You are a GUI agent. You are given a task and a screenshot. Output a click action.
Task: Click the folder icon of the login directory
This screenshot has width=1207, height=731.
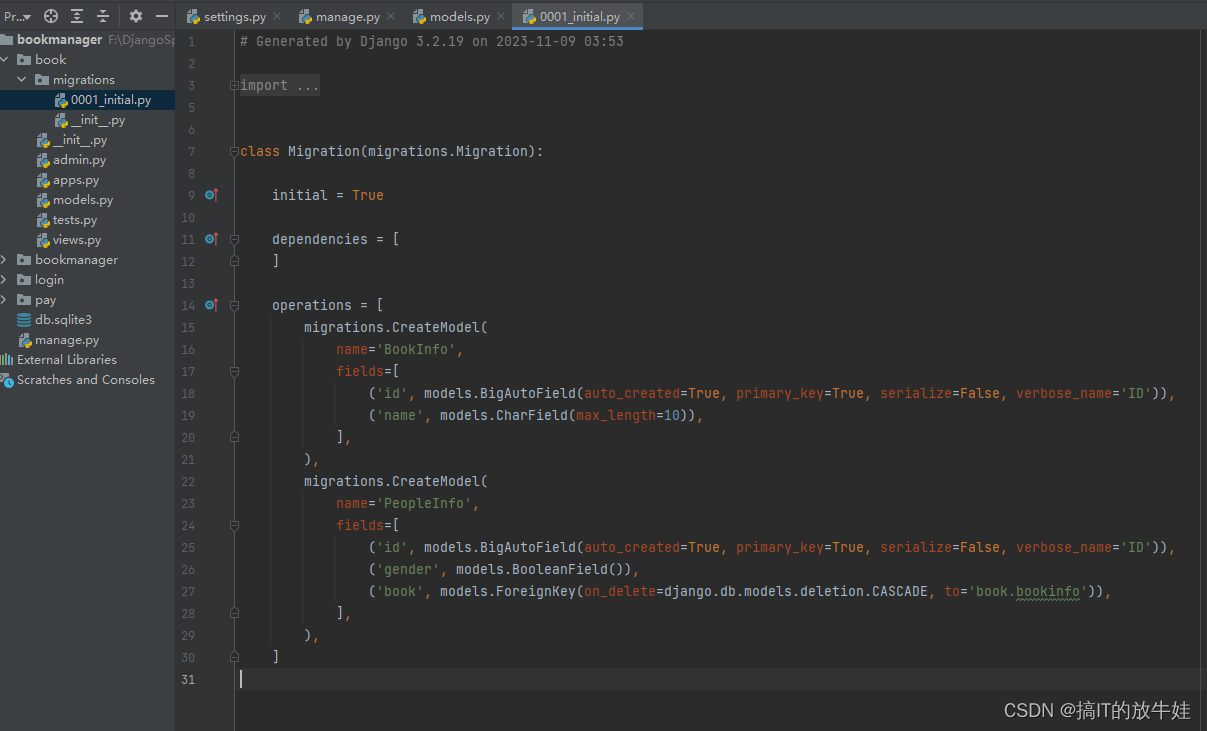(24, 280)
